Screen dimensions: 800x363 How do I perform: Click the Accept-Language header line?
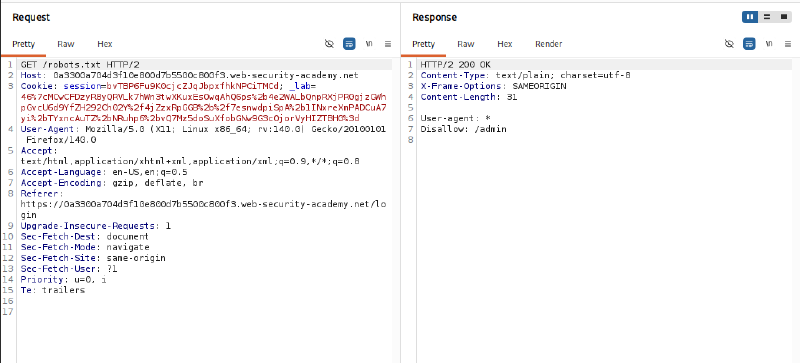pyautogui.click(x=104, y=172)
